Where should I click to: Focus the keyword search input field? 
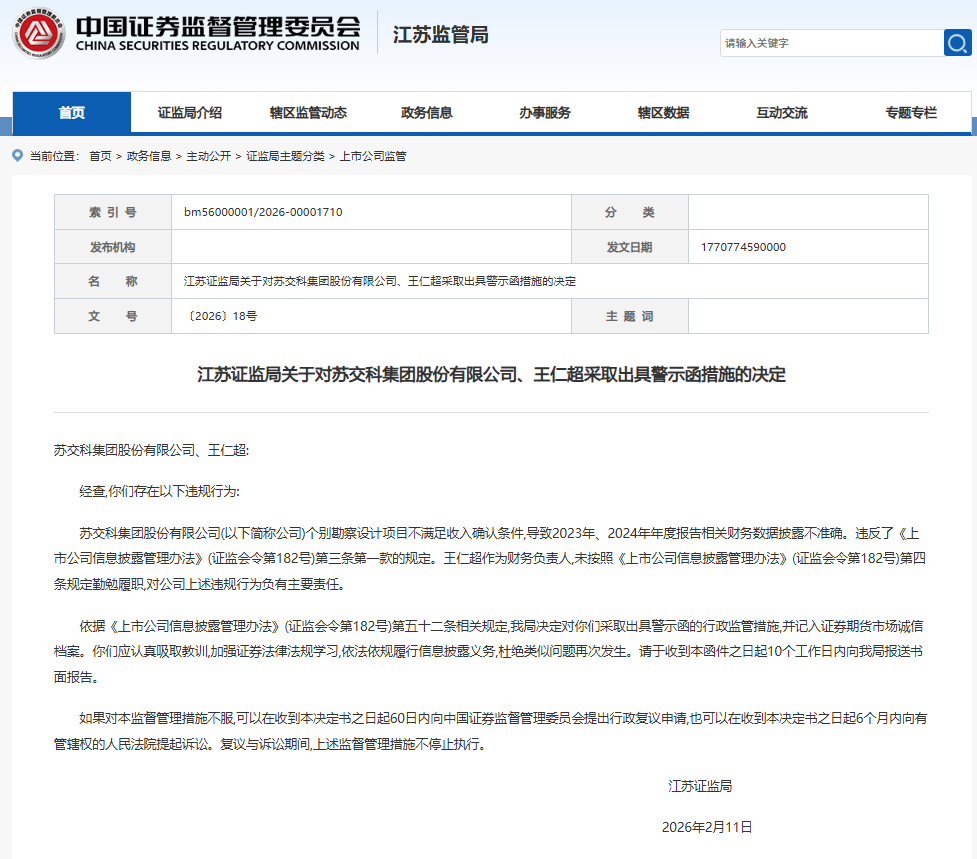(x=830, y=43)
